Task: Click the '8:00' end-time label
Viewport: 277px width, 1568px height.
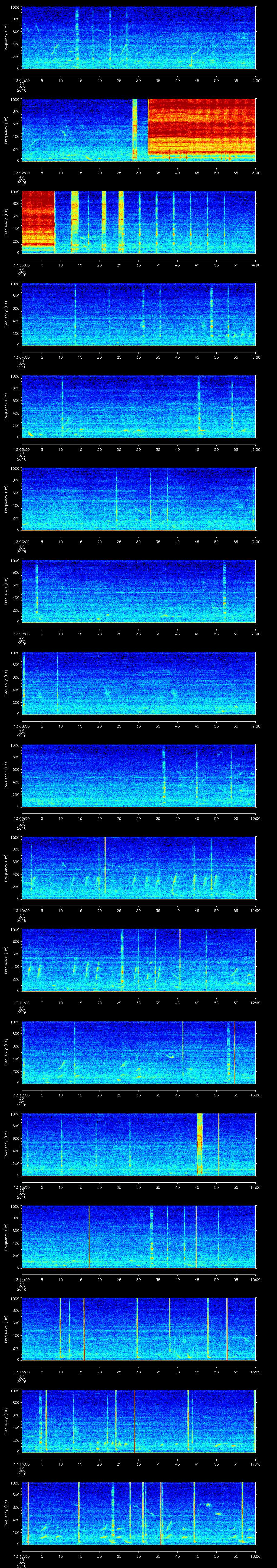Action: click(x=256, y=634)
